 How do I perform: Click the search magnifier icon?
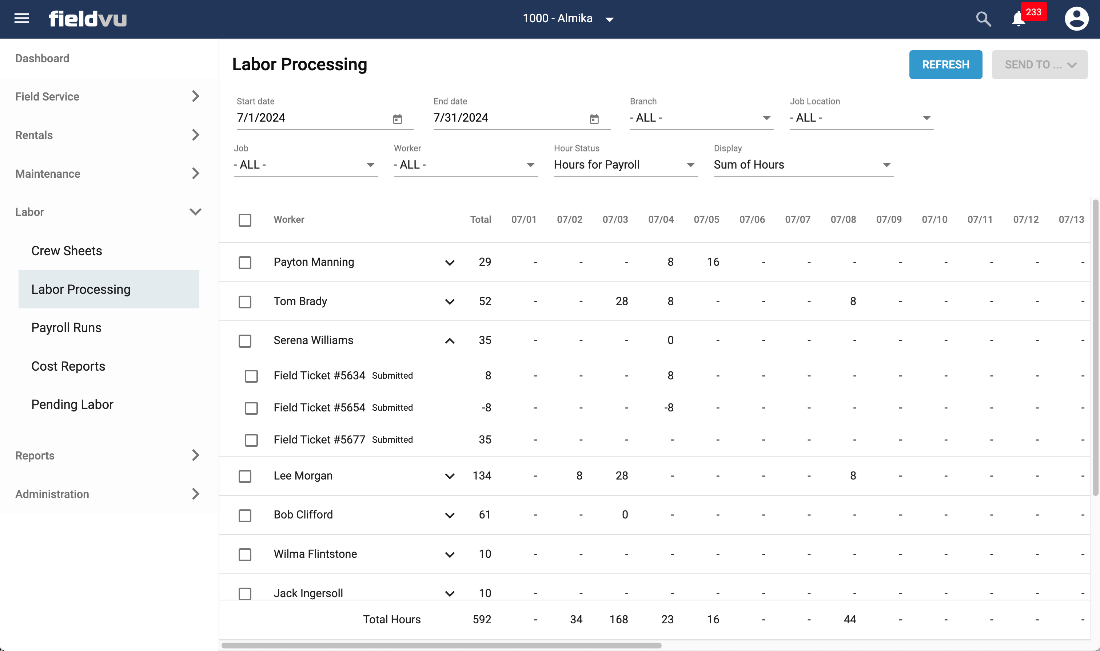(983, 19)
